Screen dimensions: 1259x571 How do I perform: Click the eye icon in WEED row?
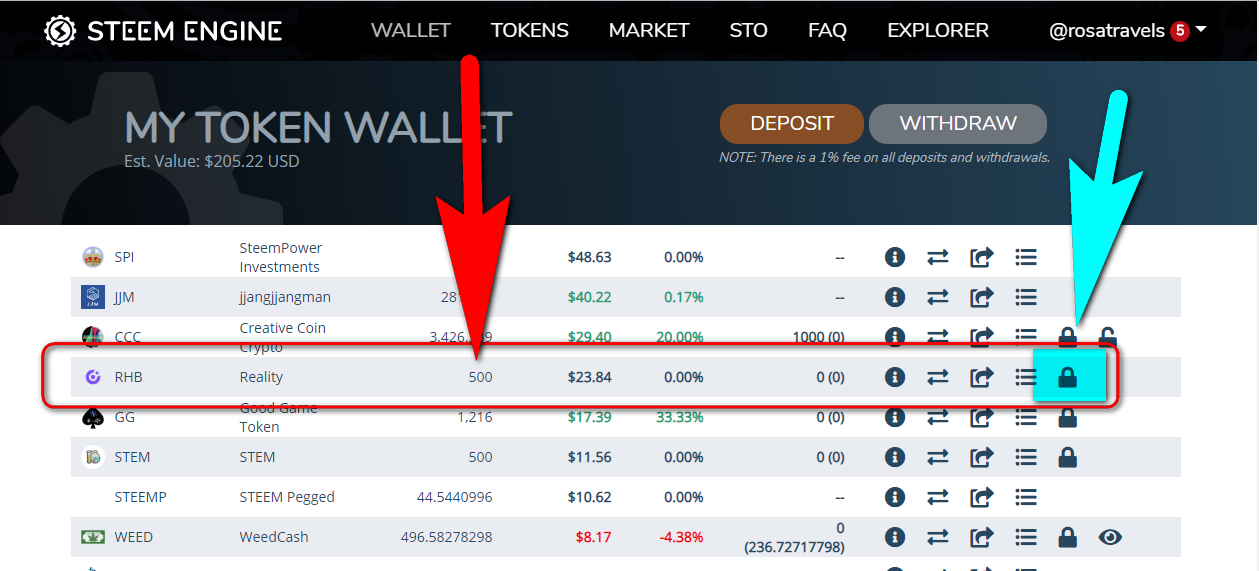(x=1109, y=537)
